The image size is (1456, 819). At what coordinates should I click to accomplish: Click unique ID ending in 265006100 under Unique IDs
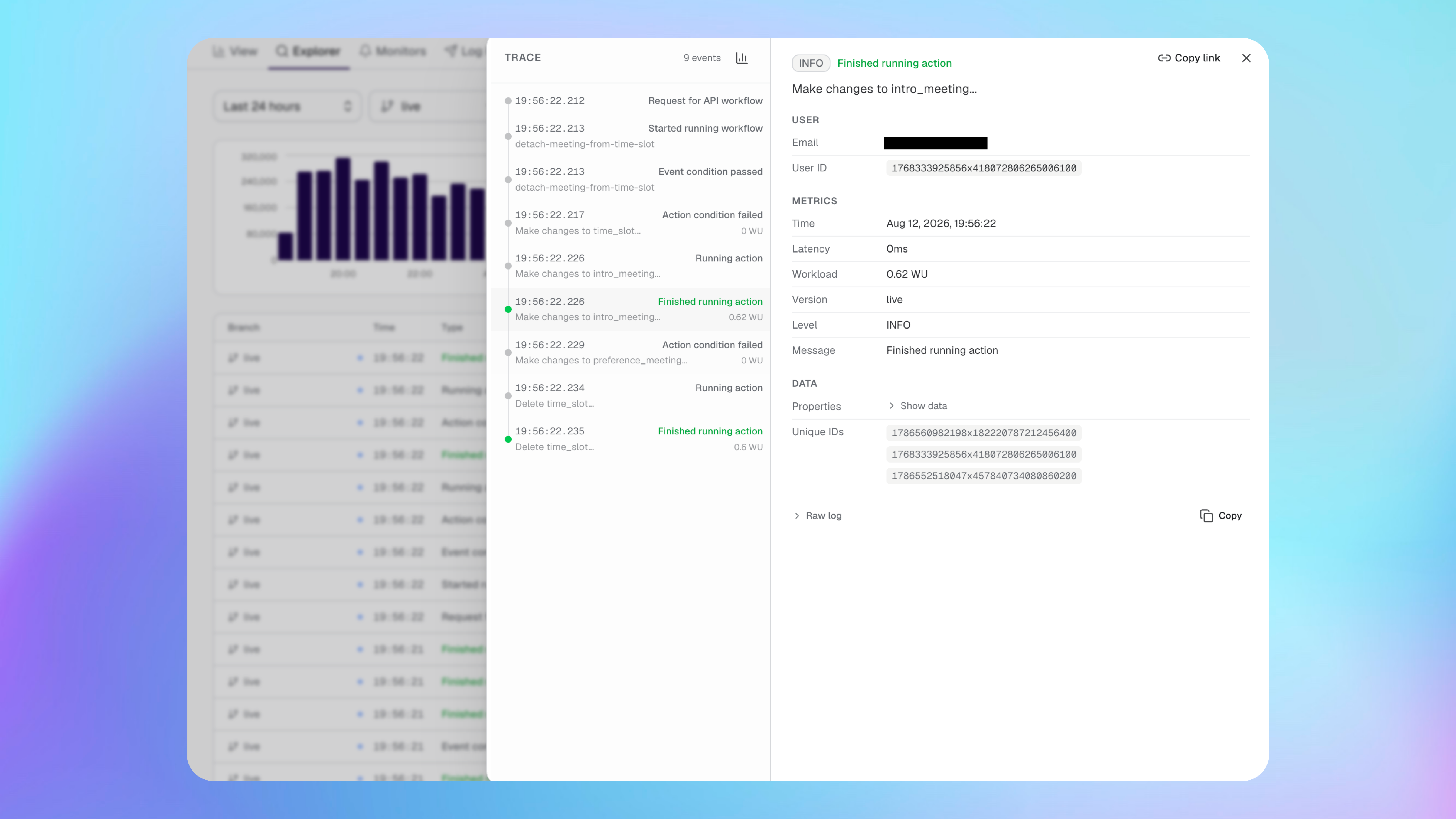tap(984, 454)
